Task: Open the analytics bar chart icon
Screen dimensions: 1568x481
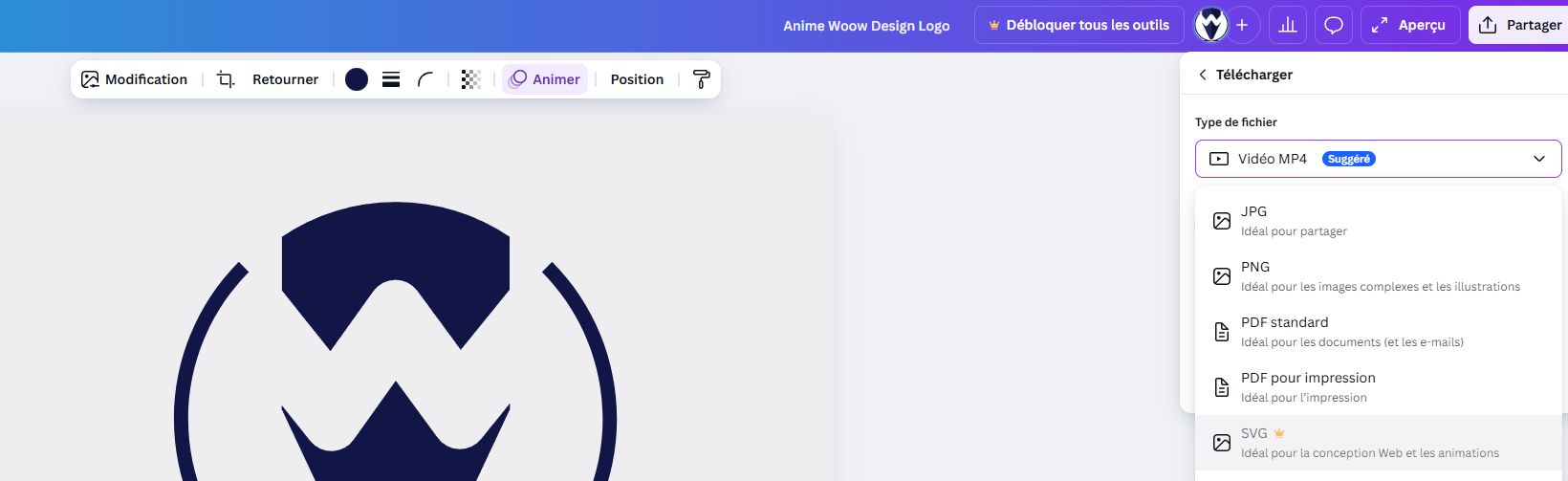Action: click(1288, 26)
